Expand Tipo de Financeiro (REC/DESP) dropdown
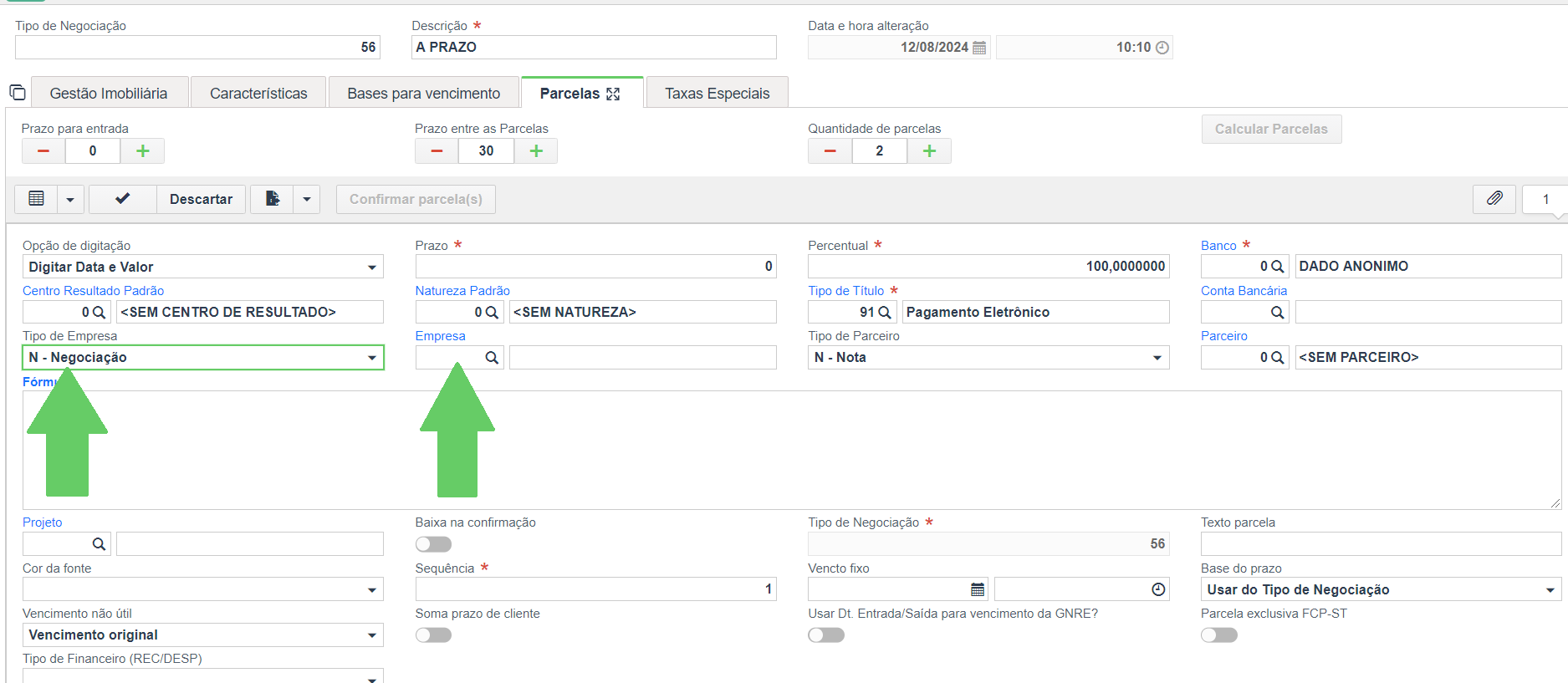Screen dimensions: 1568x683 (203, 675)
